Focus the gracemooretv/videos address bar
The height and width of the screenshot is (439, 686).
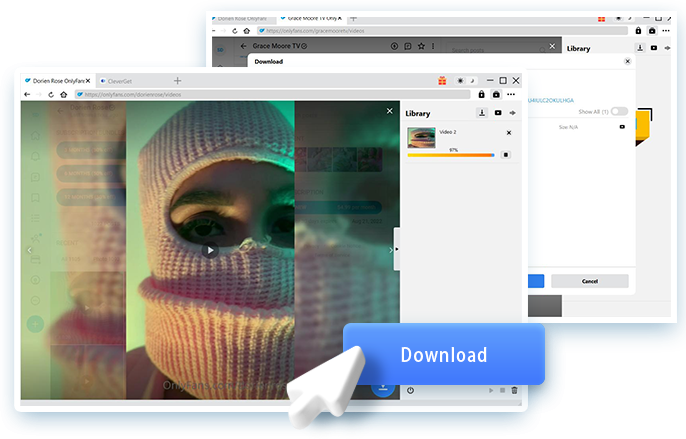(443, 31)
